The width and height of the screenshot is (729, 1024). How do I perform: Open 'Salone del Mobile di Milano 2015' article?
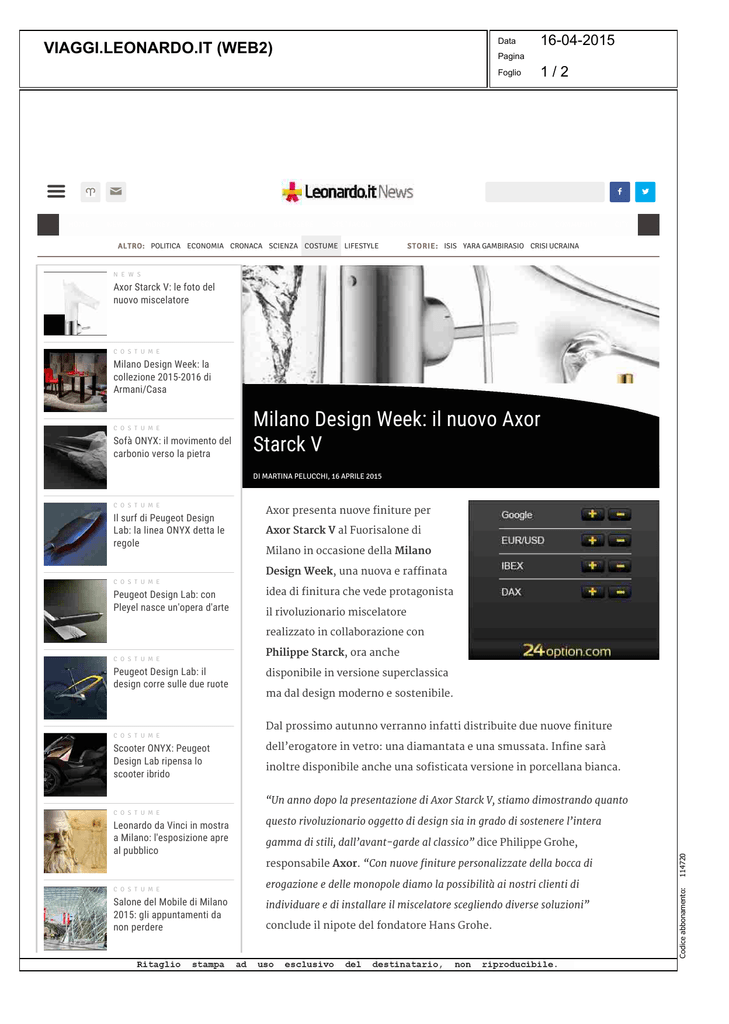[x=170, y=914]
